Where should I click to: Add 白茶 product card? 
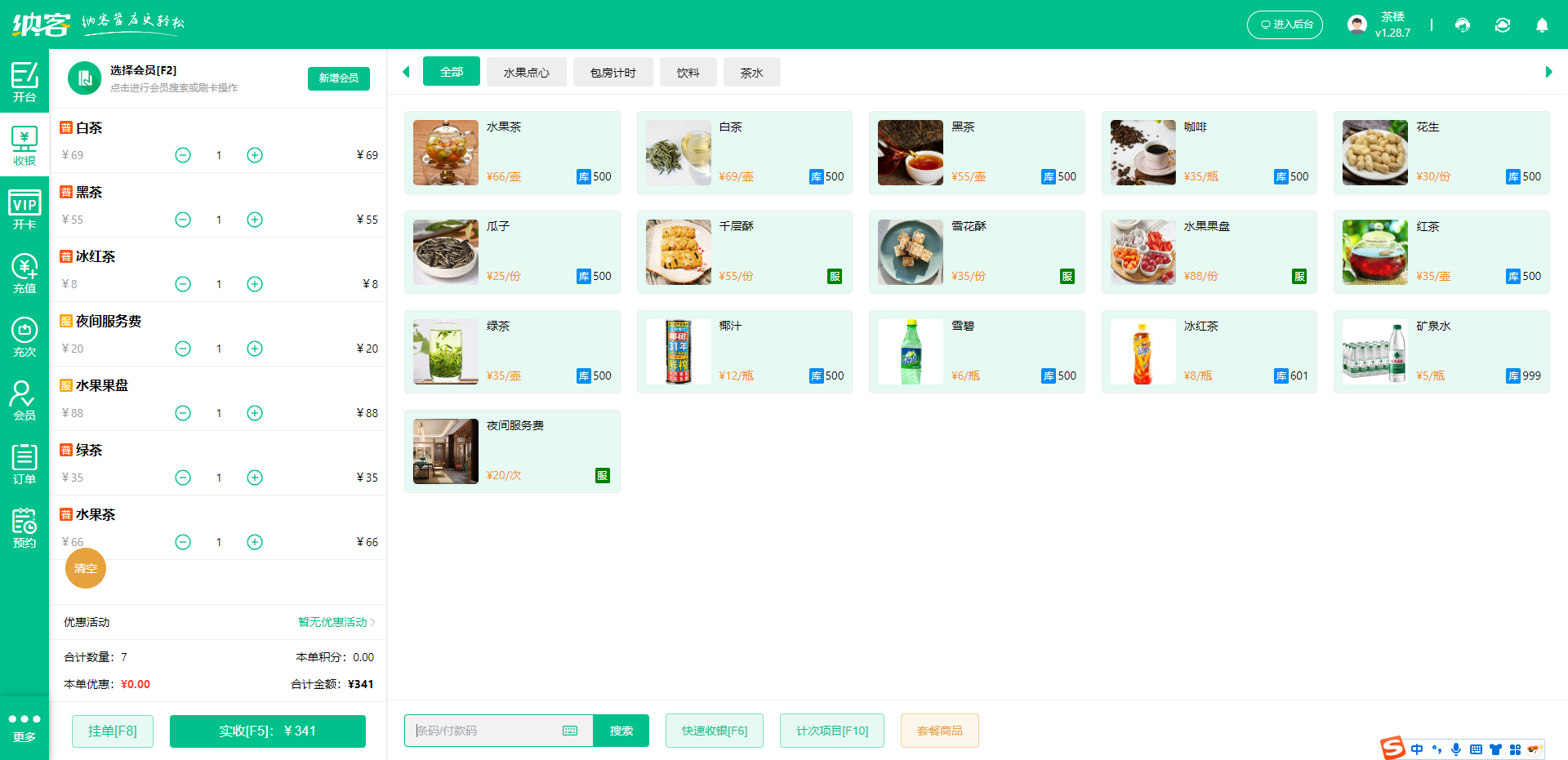tap(745, 153)
